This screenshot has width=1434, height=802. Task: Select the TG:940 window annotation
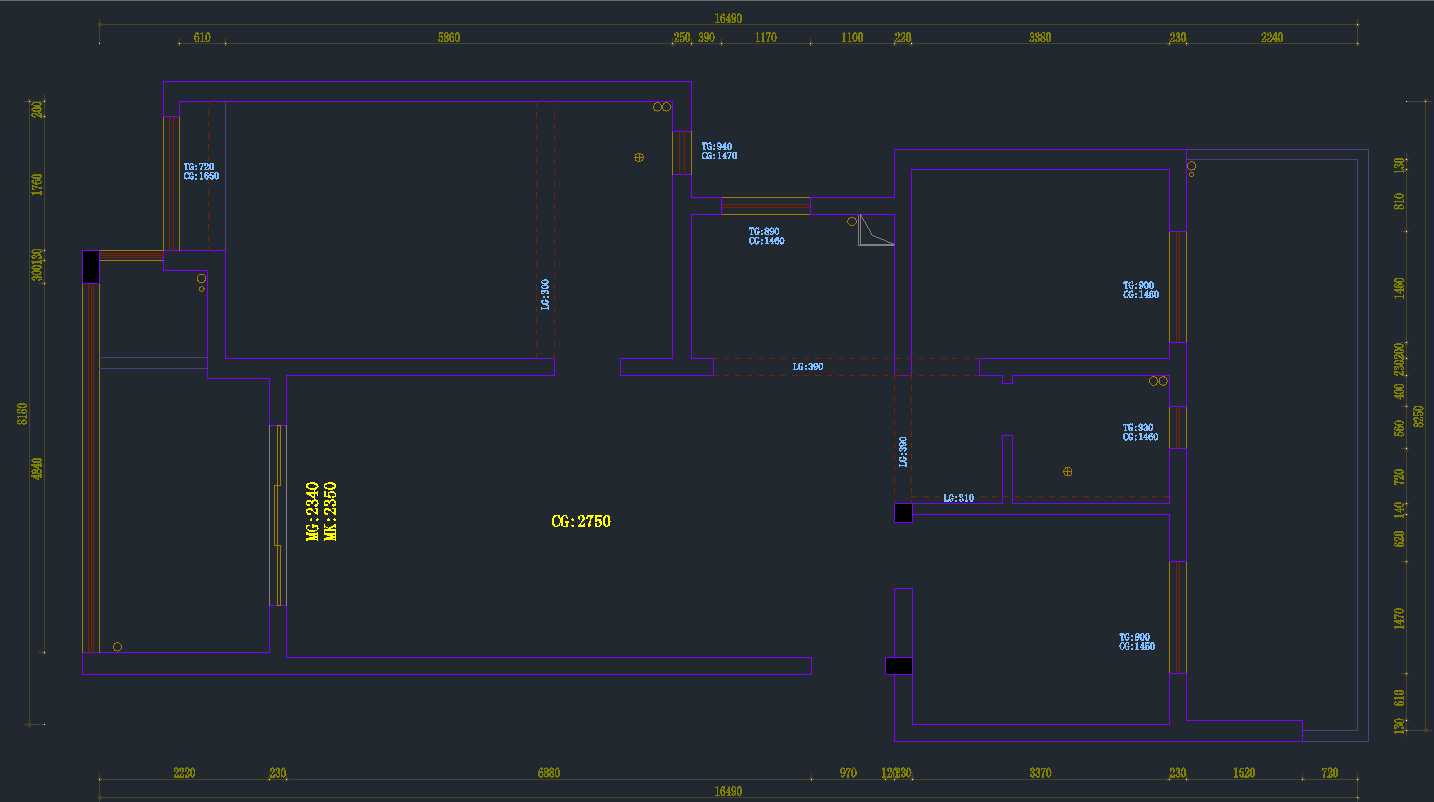717,146
